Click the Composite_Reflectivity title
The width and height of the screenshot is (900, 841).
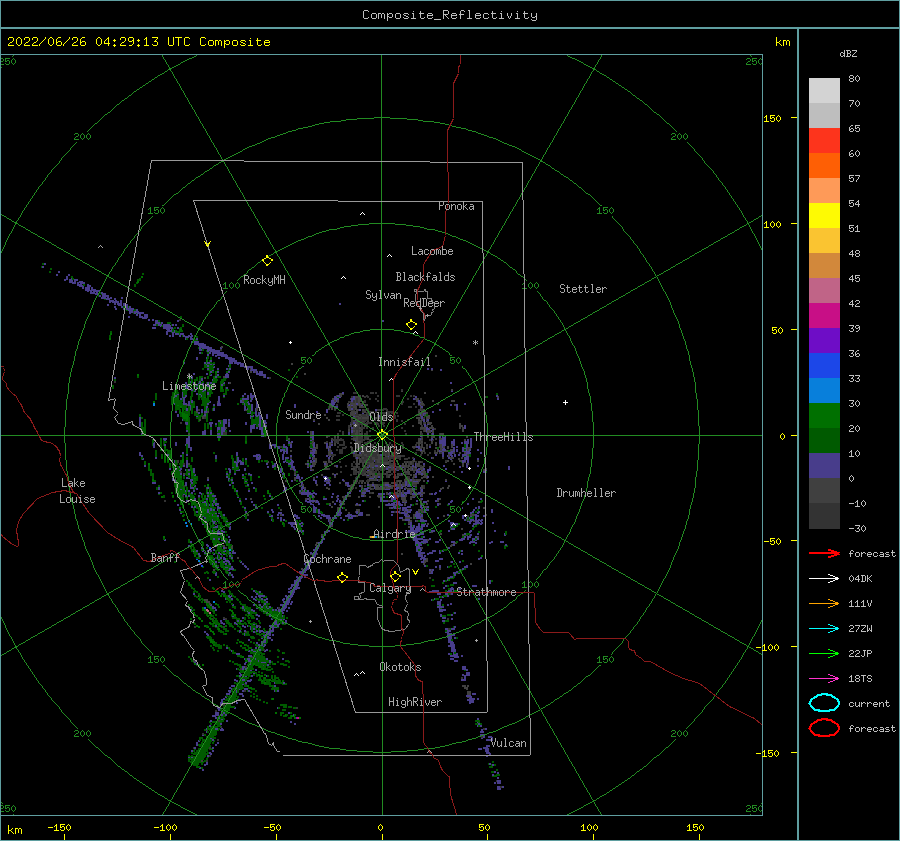(449, 15)
